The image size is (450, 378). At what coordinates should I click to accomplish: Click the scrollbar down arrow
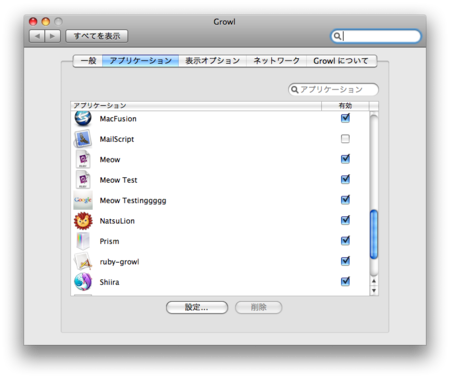tap(374, 290)
